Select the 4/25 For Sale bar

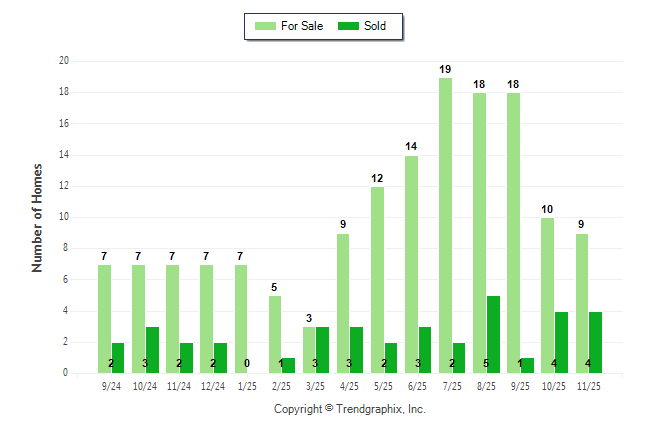[x=343, y=303]
